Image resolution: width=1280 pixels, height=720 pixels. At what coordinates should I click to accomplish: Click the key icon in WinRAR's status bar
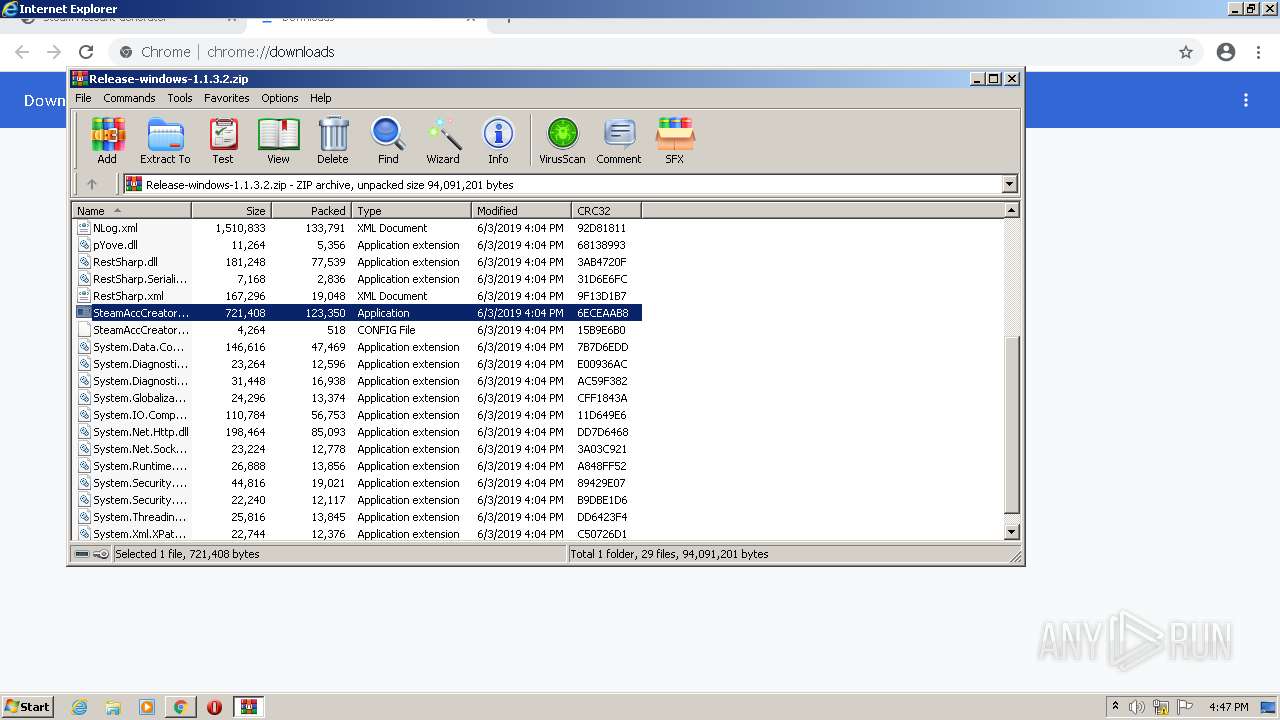point(101,554)
